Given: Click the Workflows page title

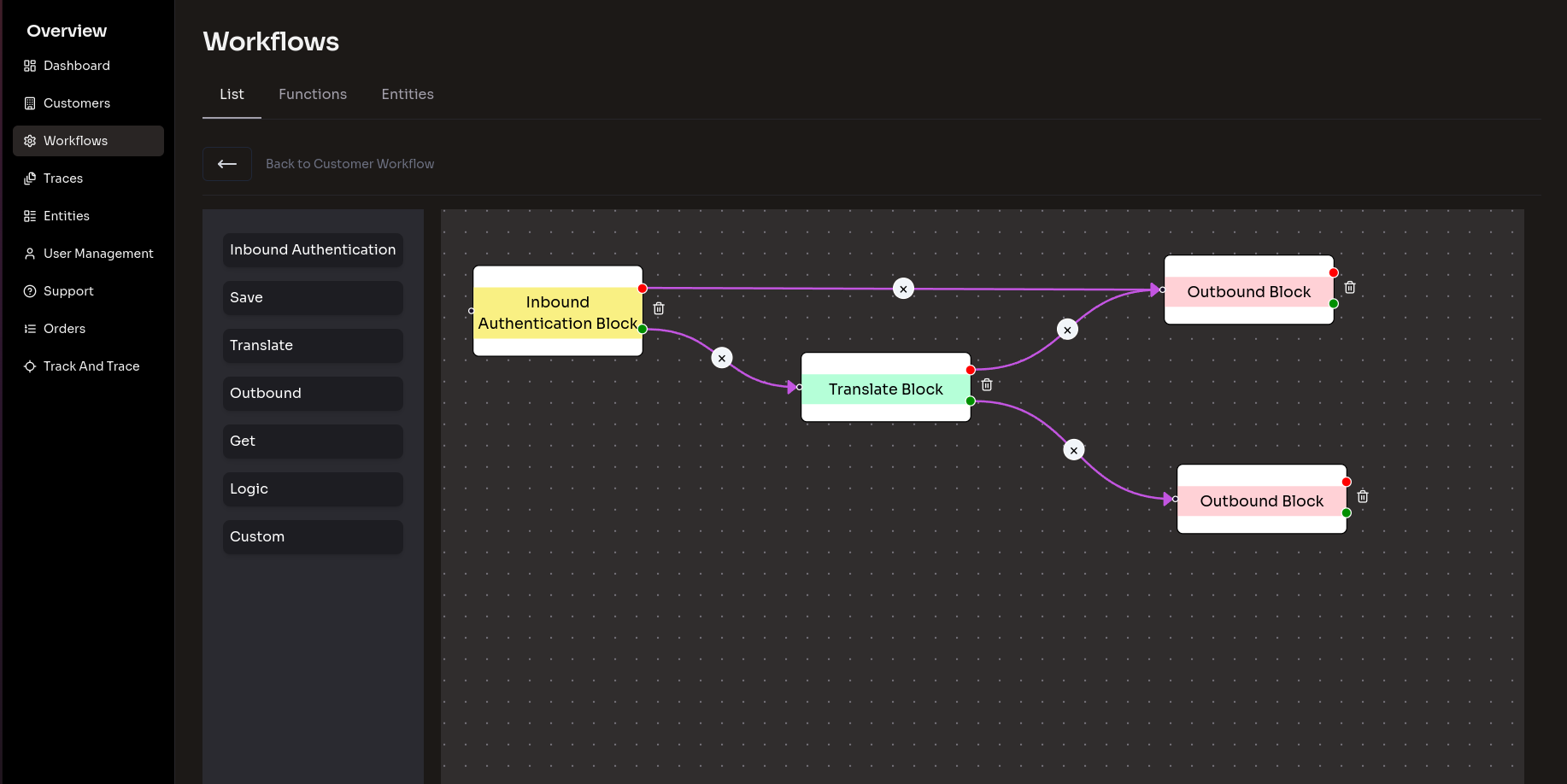Looking at the screenshot, I should coord(271,42).
